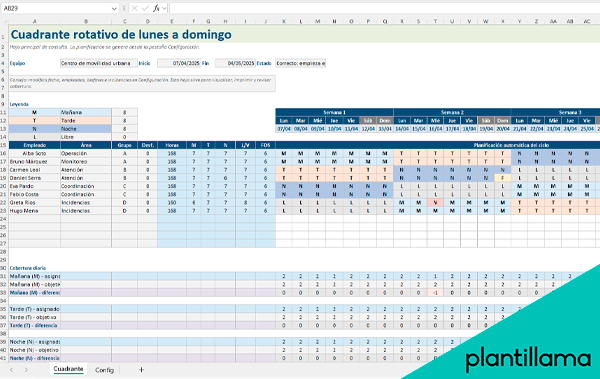Select the 'Mañana (M) - diferencia' row label
600x379 pixels.
34,292
